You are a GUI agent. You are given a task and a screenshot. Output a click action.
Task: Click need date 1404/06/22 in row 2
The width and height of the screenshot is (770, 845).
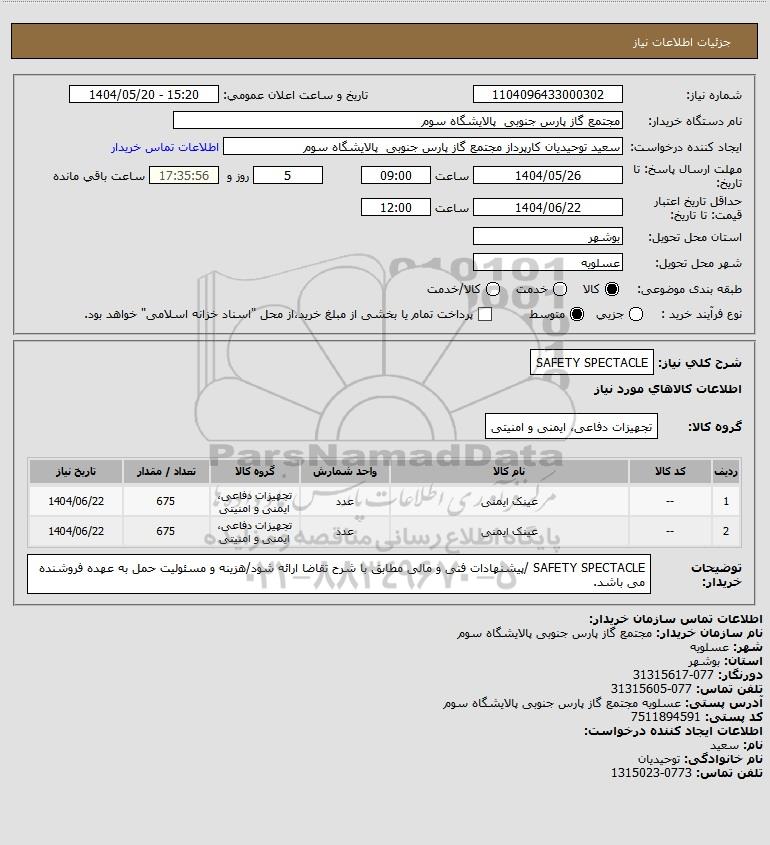[76, 531]
